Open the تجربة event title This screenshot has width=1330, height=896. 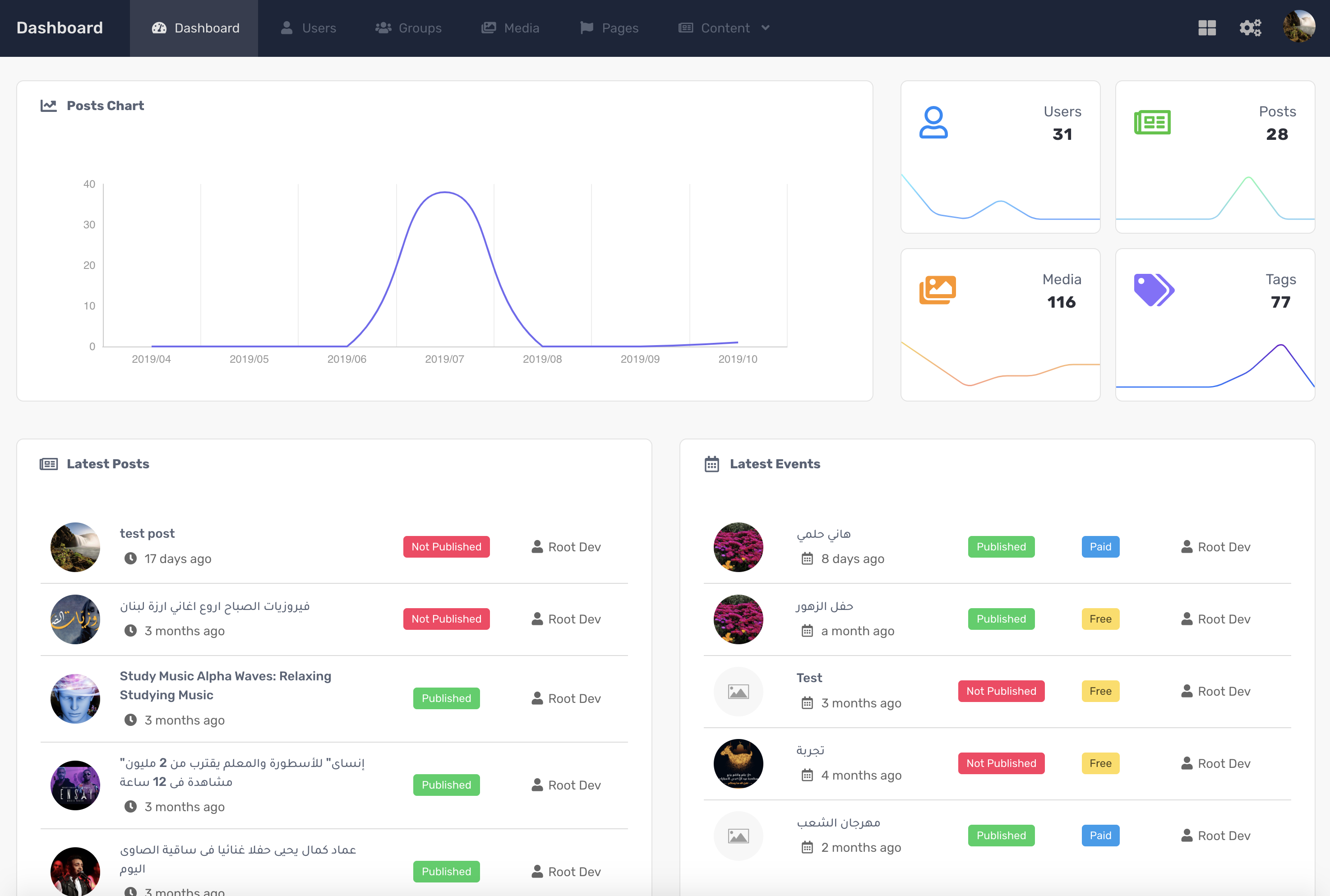811,750
